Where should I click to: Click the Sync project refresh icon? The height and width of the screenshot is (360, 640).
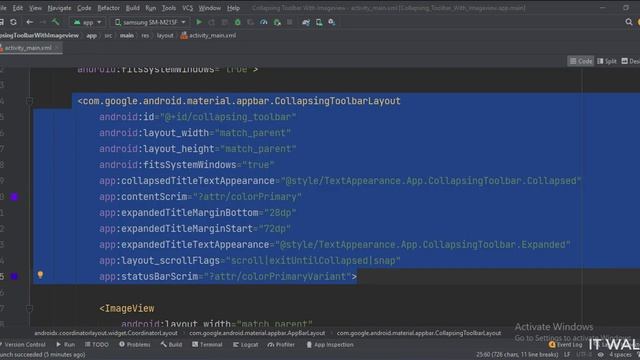13,22
